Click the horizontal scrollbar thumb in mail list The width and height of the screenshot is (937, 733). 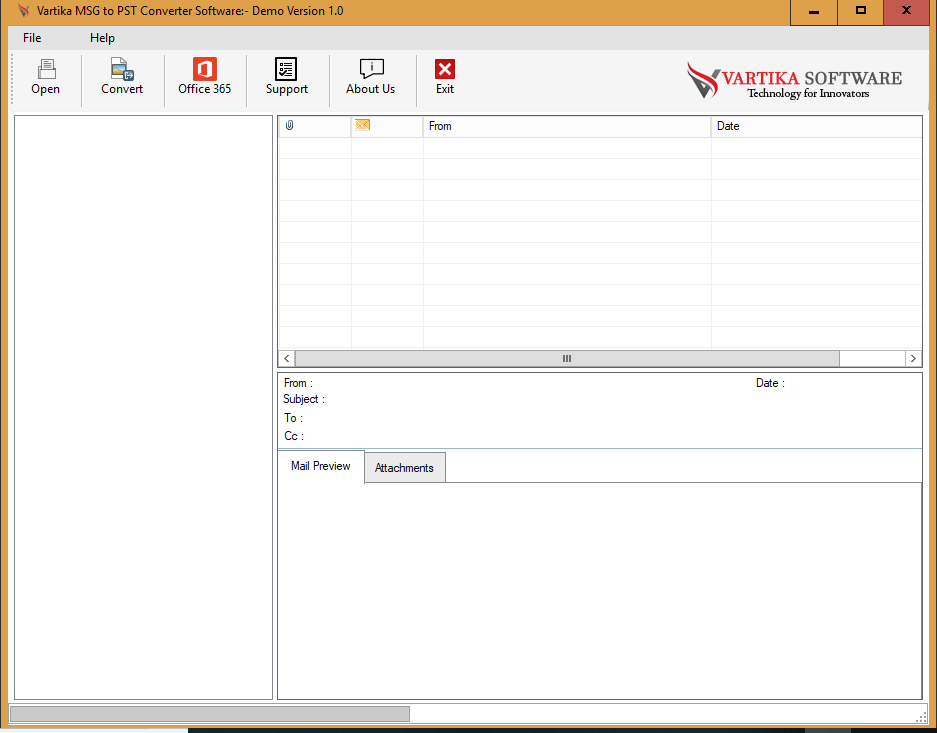point(567,358)
